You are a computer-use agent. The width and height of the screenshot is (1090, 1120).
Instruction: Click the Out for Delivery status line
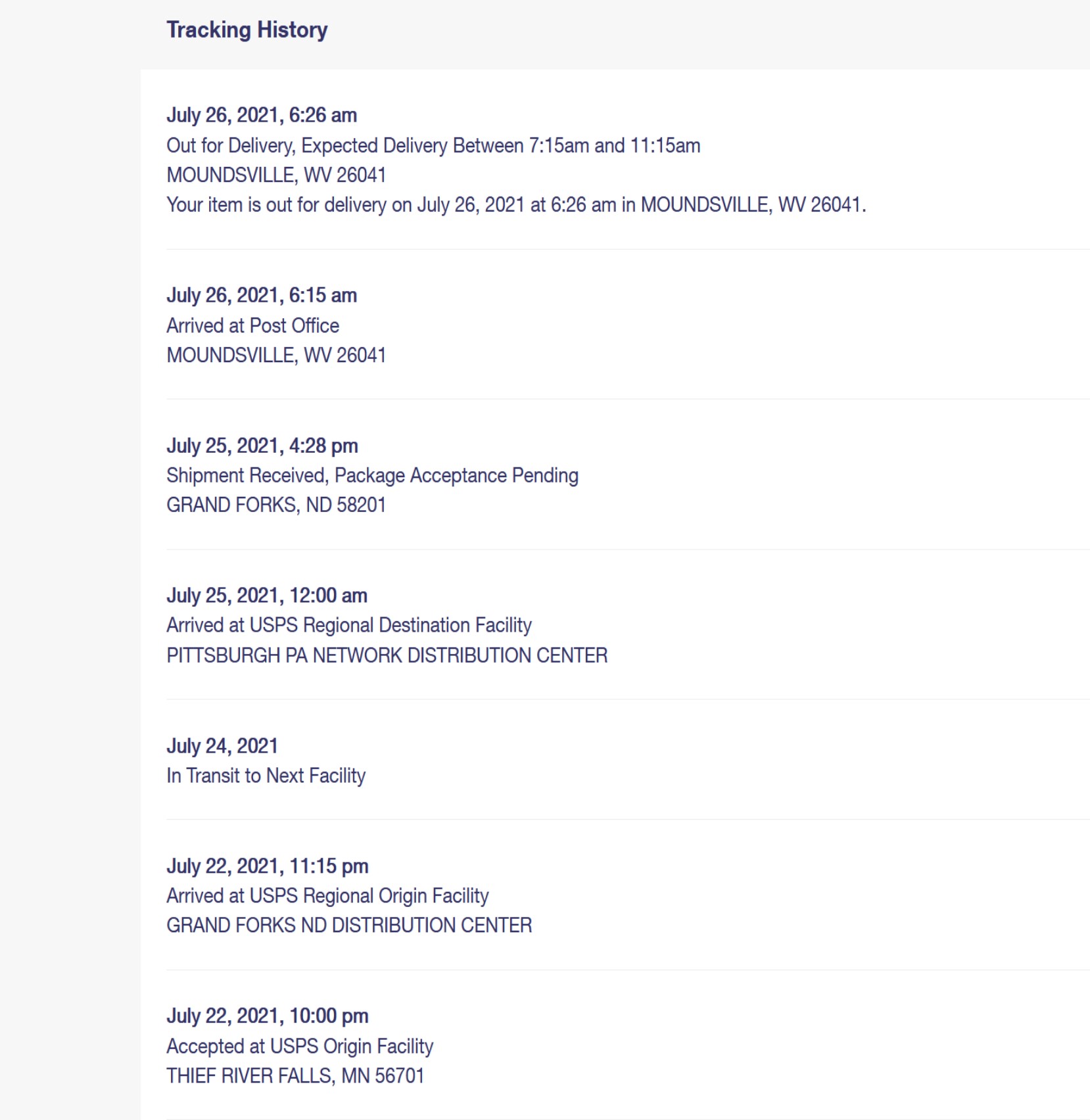433,145
